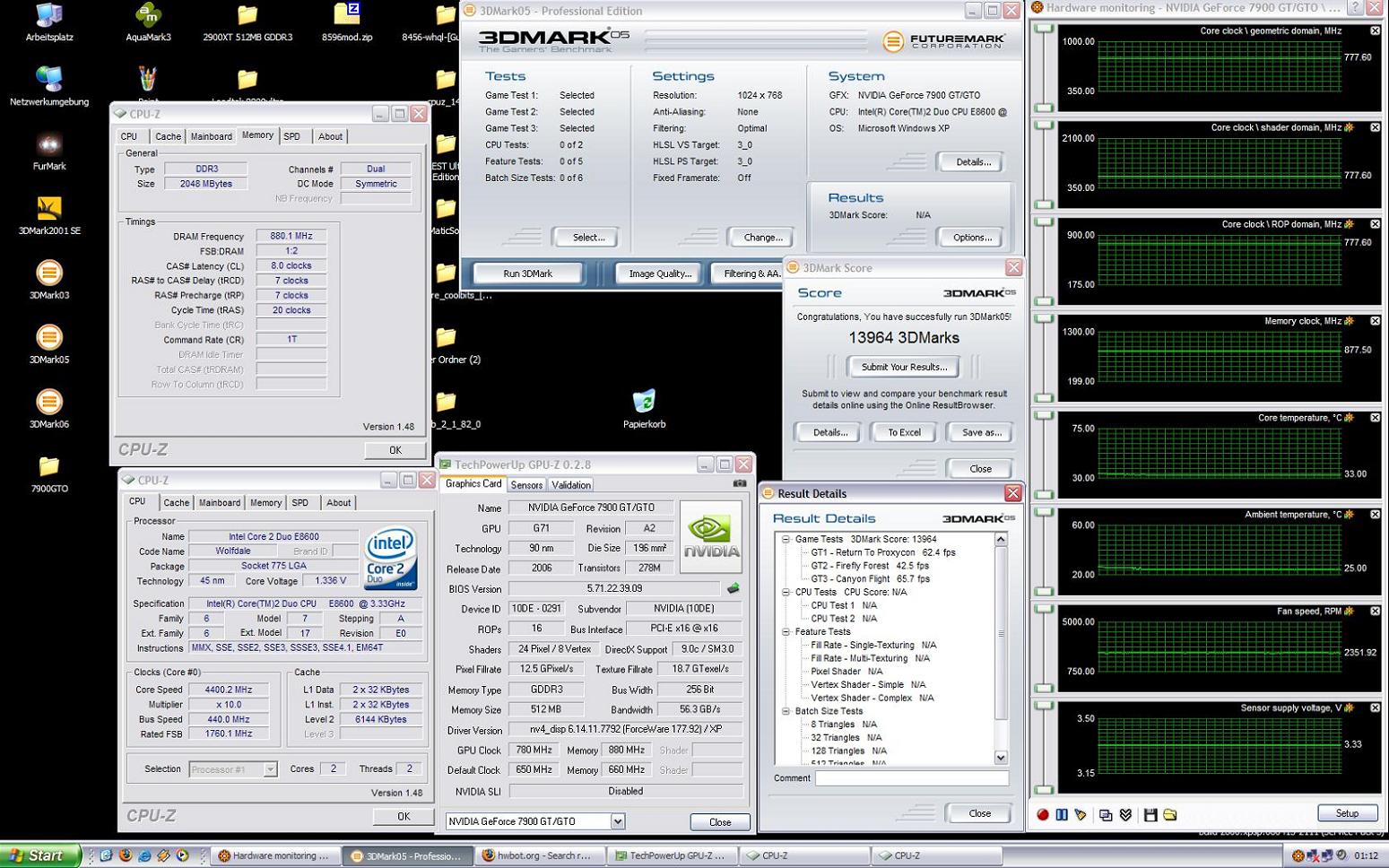Collapse the Feature Tests tree node
The height and width of the screenshot is (868, 1389).
[x=786, y=631]
